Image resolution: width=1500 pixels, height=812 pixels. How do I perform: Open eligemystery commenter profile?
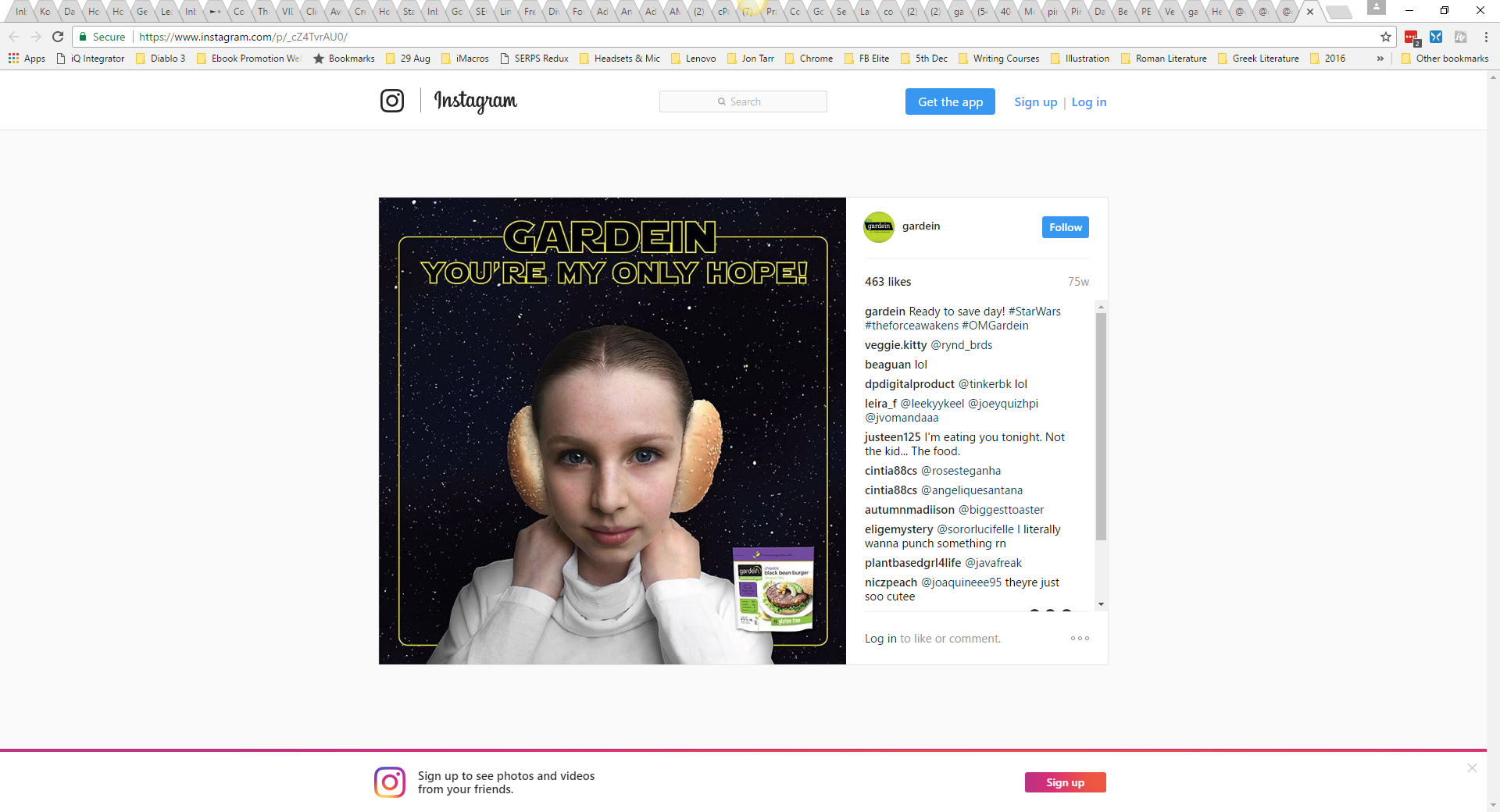coord(898,529)
